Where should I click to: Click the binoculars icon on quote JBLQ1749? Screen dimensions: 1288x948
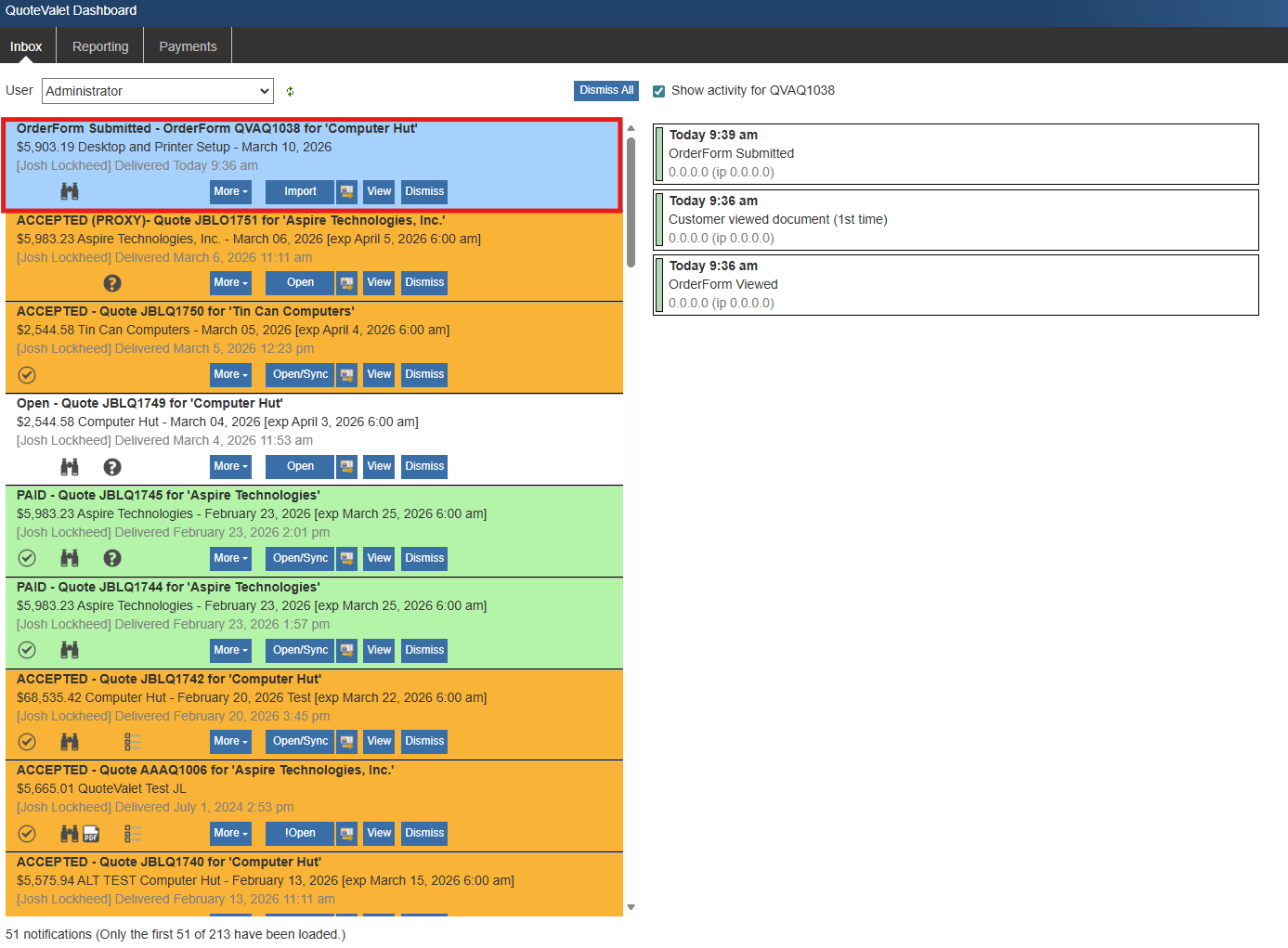69,466
